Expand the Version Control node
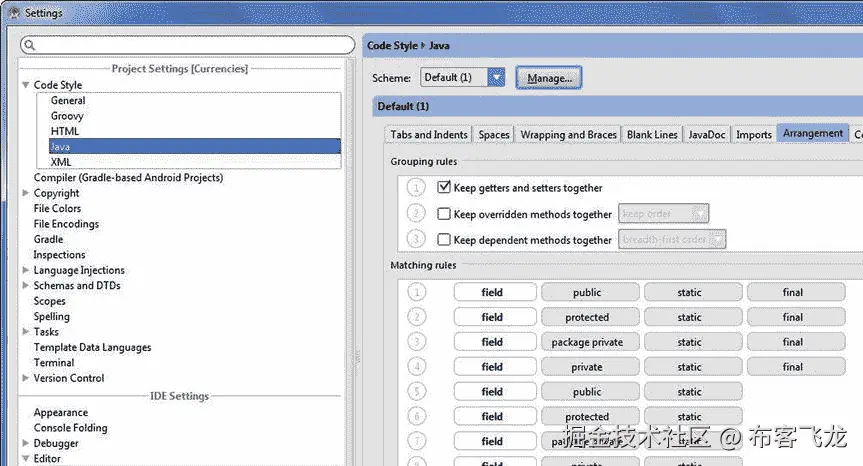This screenshot has width=863, height=466. [25, 377]
